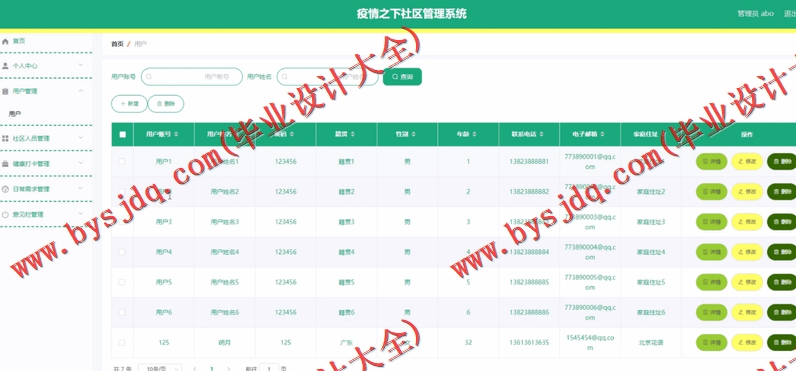
Task: Click the grid icon beside 社区人员管理
Action: [x=6, y=138]
